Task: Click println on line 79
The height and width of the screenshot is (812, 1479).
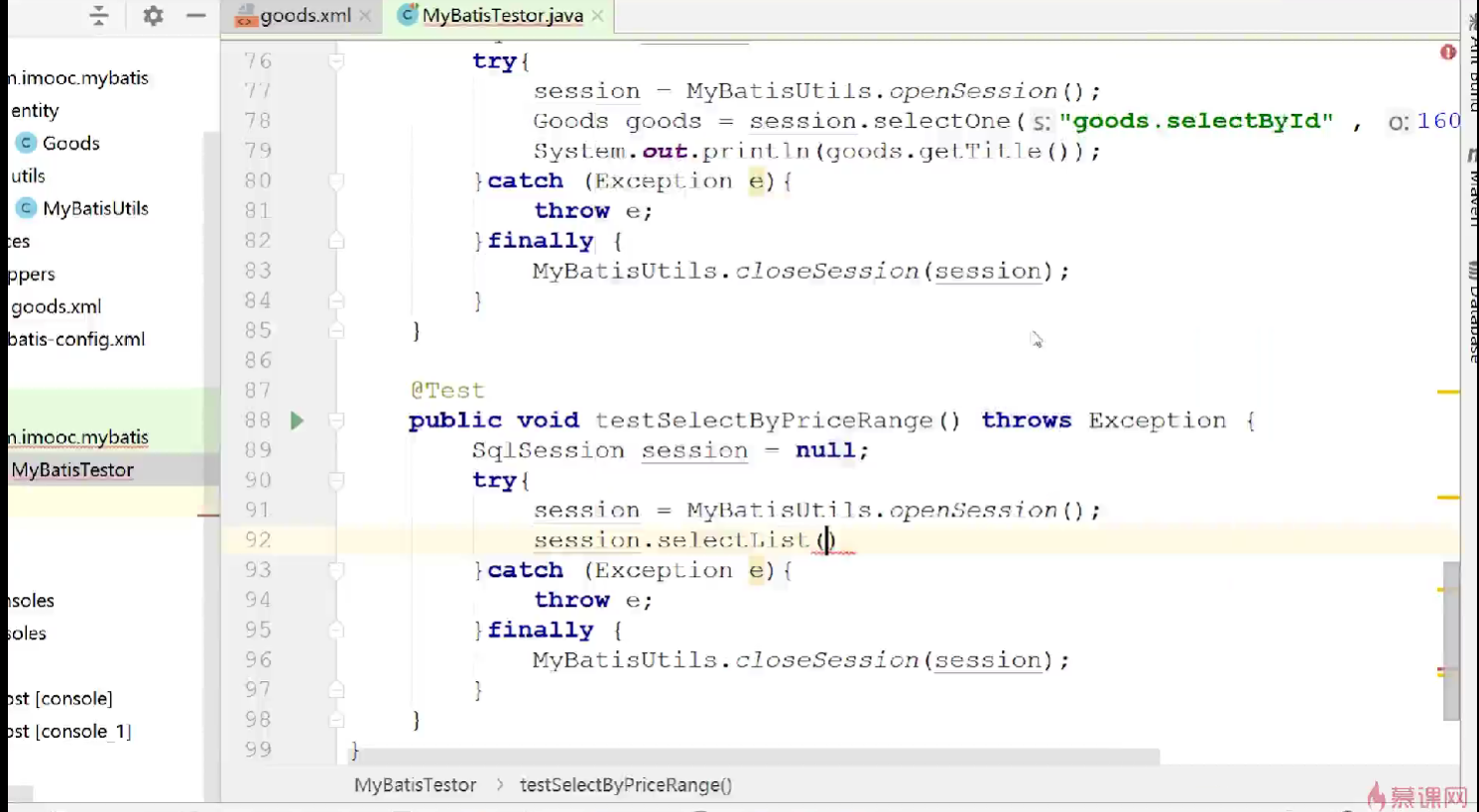Action: click(x=757, y=151)
